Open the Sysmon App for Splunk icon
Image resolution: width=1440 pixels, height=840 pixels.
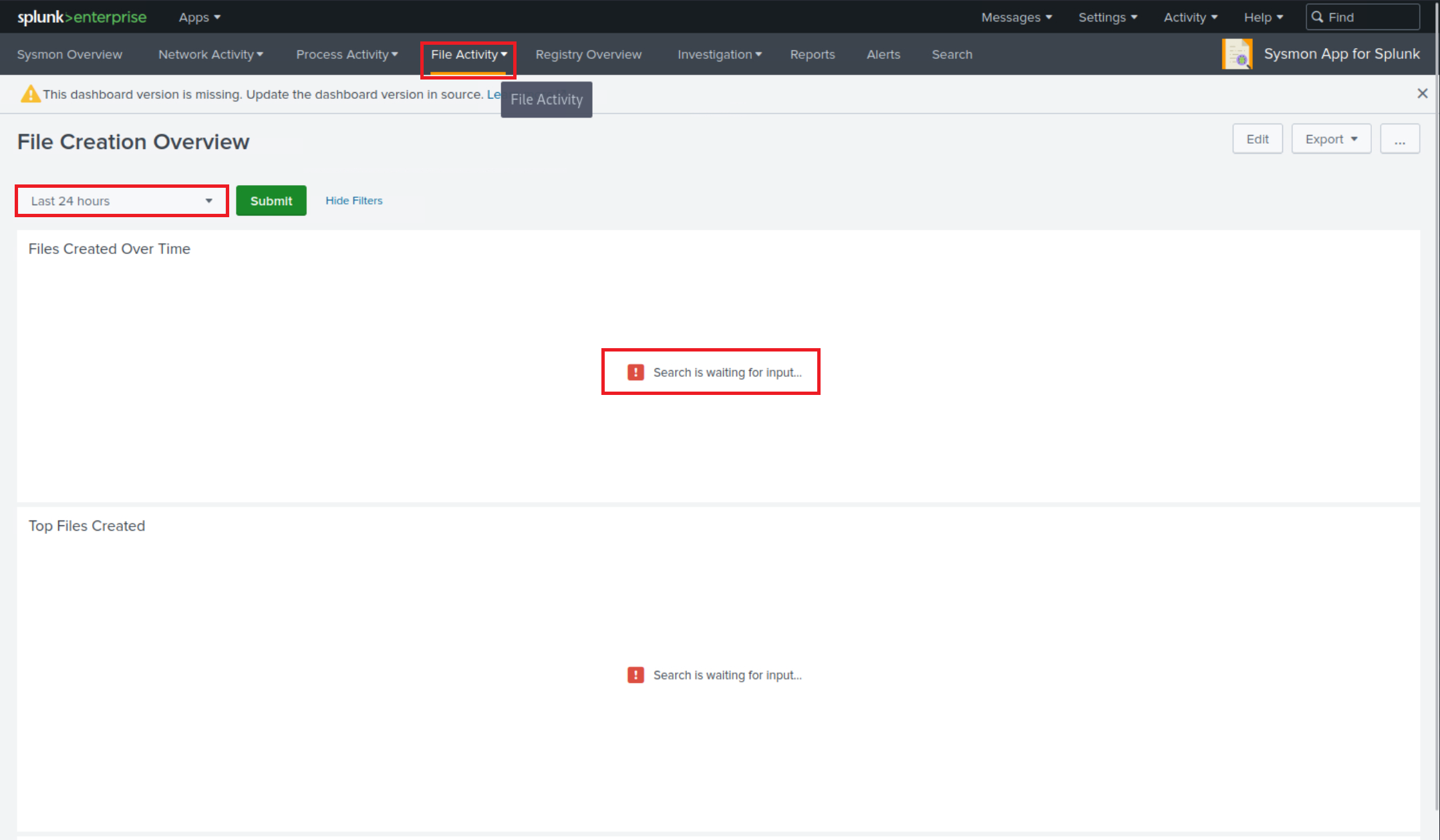[1237, 53]
